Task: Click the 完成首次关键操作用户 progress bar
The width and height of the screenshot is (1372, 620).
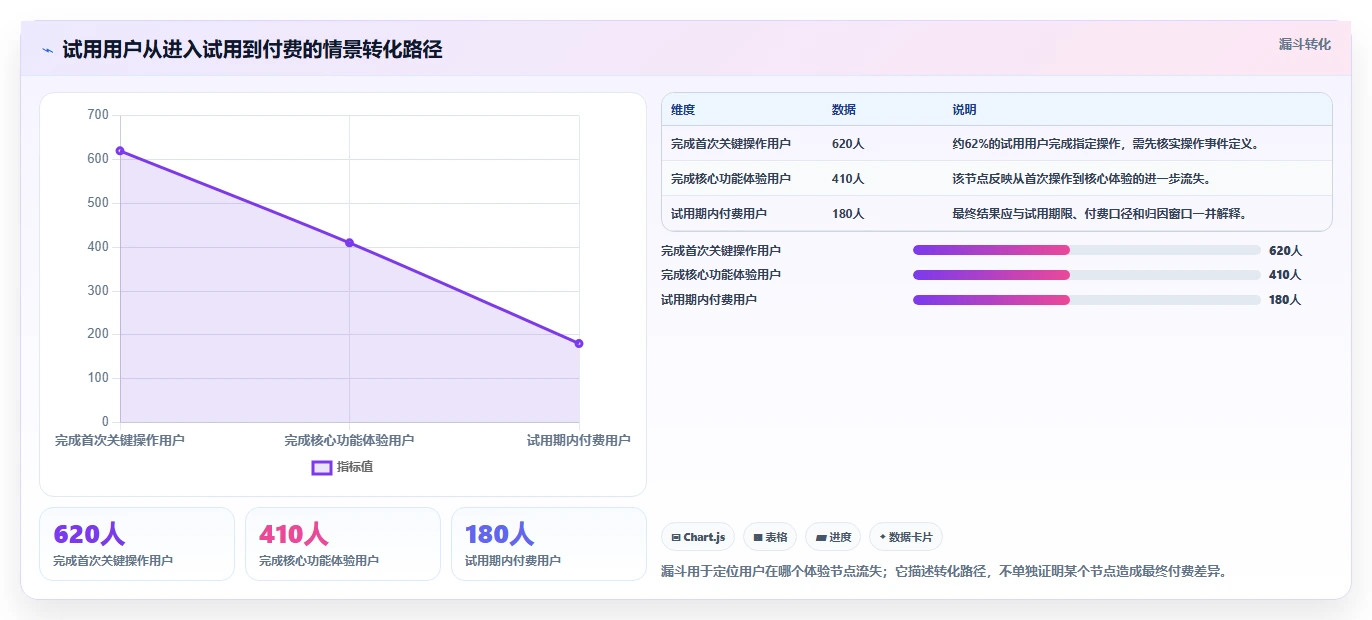Action: (x=1086, y=250)
